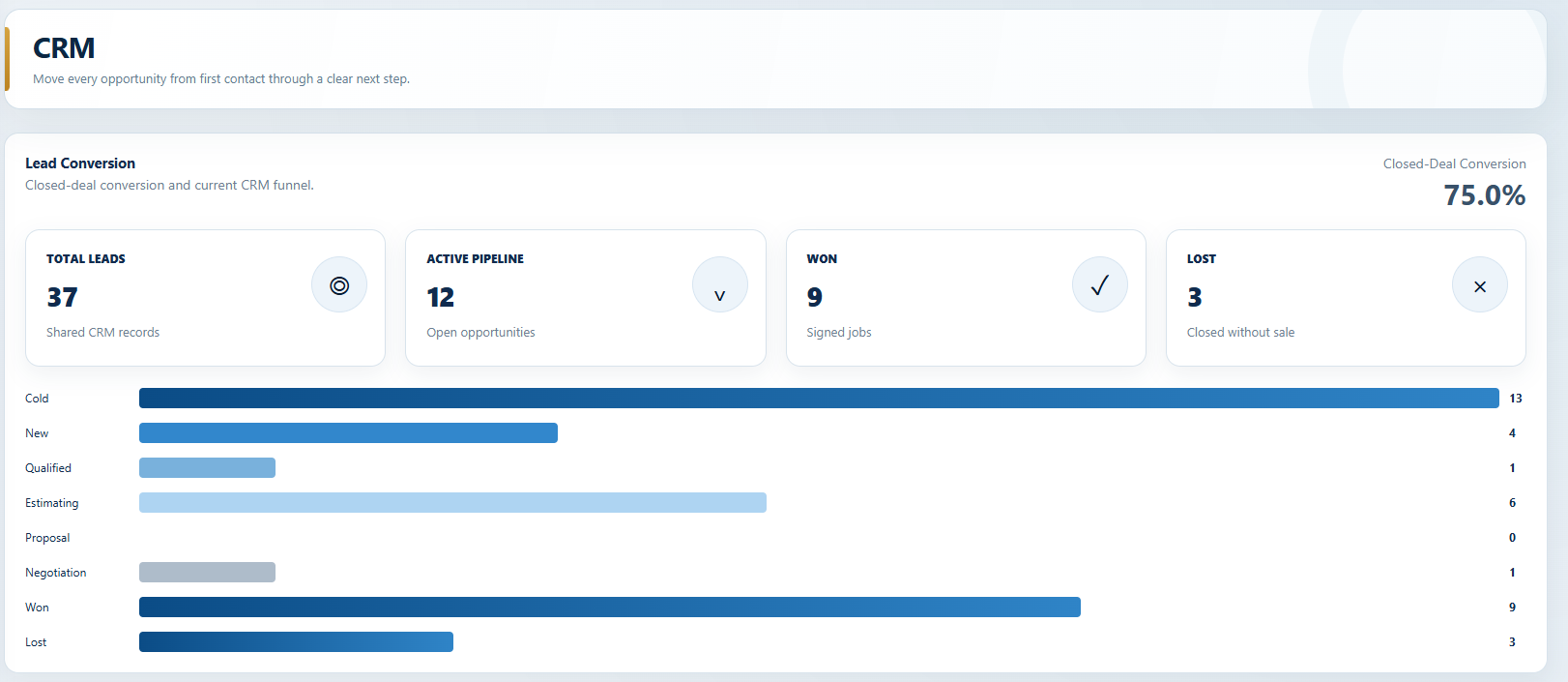Click the Cold count value 13
This screenshot has height=682, width=1568.
click(1516, 399)
